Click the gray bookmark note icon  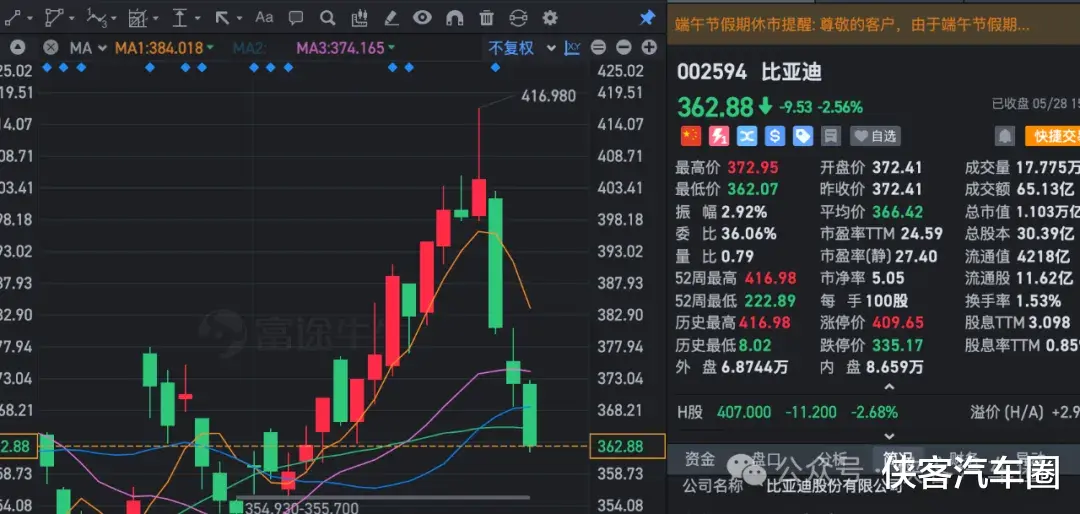831,136
